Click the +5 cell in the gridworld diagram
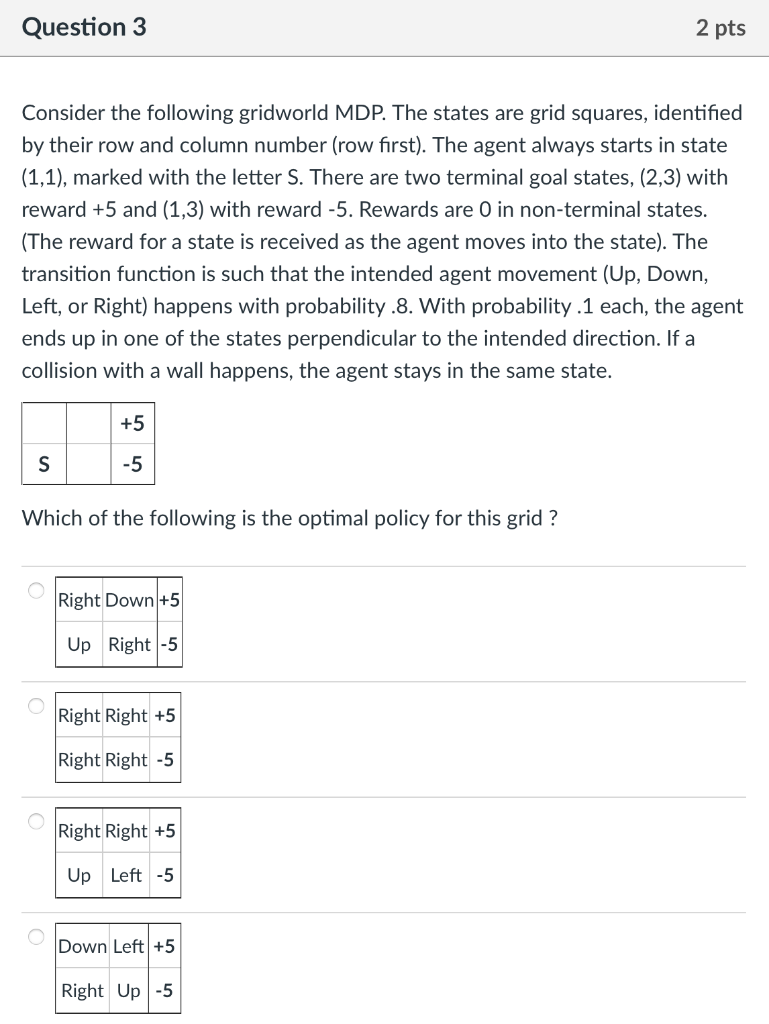 tap(132, 422)
